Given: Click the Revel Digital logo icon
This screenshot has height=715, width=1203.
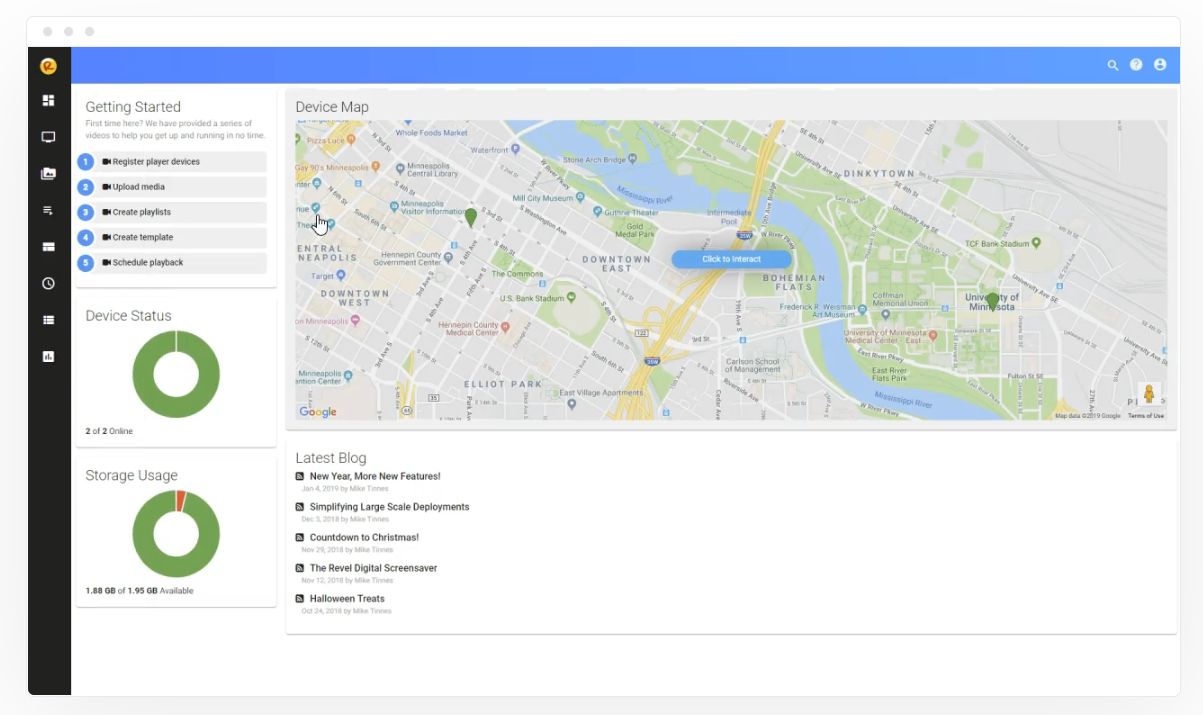Looking at the screenshot, I should pos(48,66).
